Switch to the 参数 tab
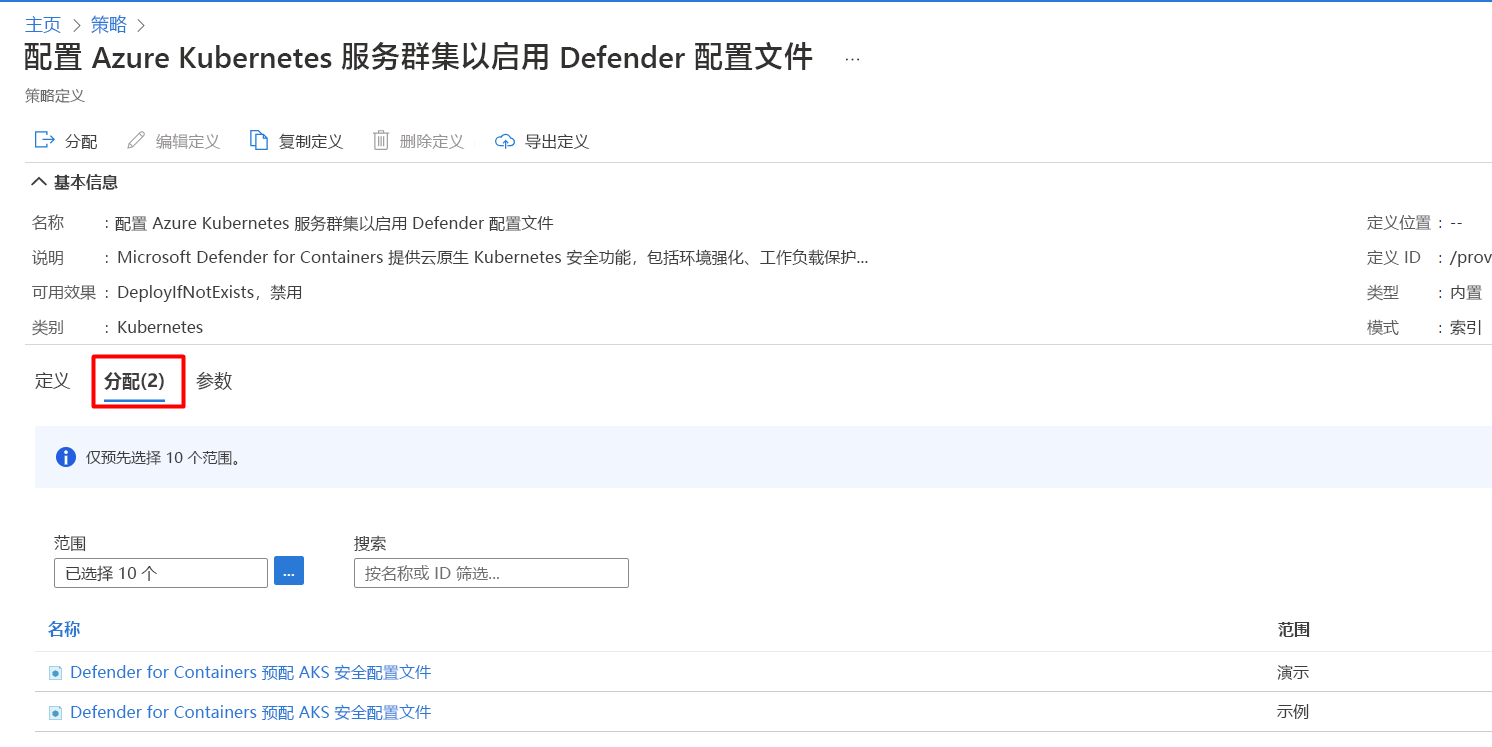The height and width of the screenshot is (747, 1492). pos(214,381)
